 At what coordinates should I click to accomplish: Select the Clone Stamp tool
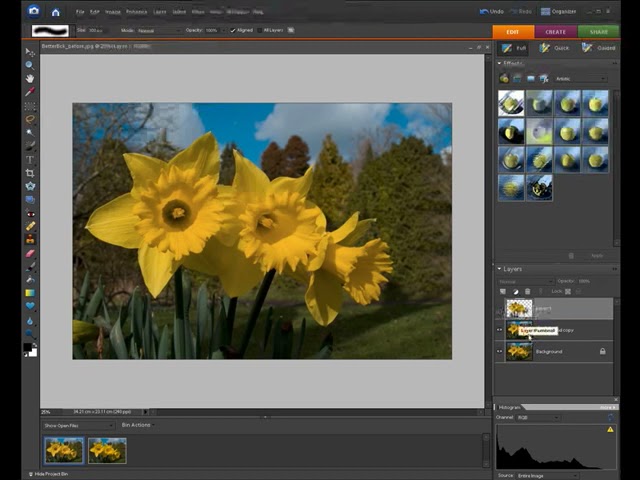coord(30,240)
